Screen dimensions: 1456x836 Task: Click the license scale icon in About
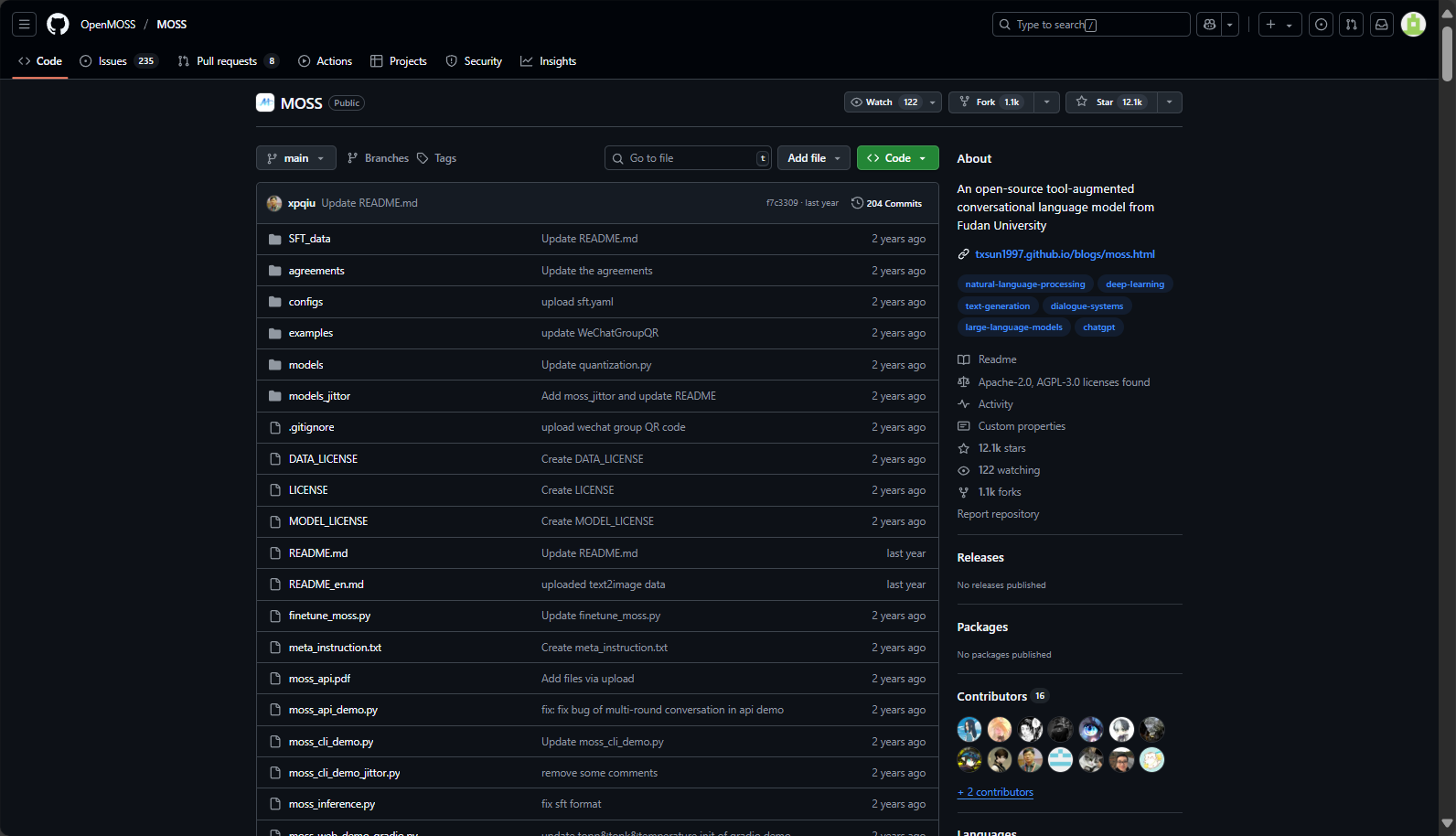pos(963,382)
